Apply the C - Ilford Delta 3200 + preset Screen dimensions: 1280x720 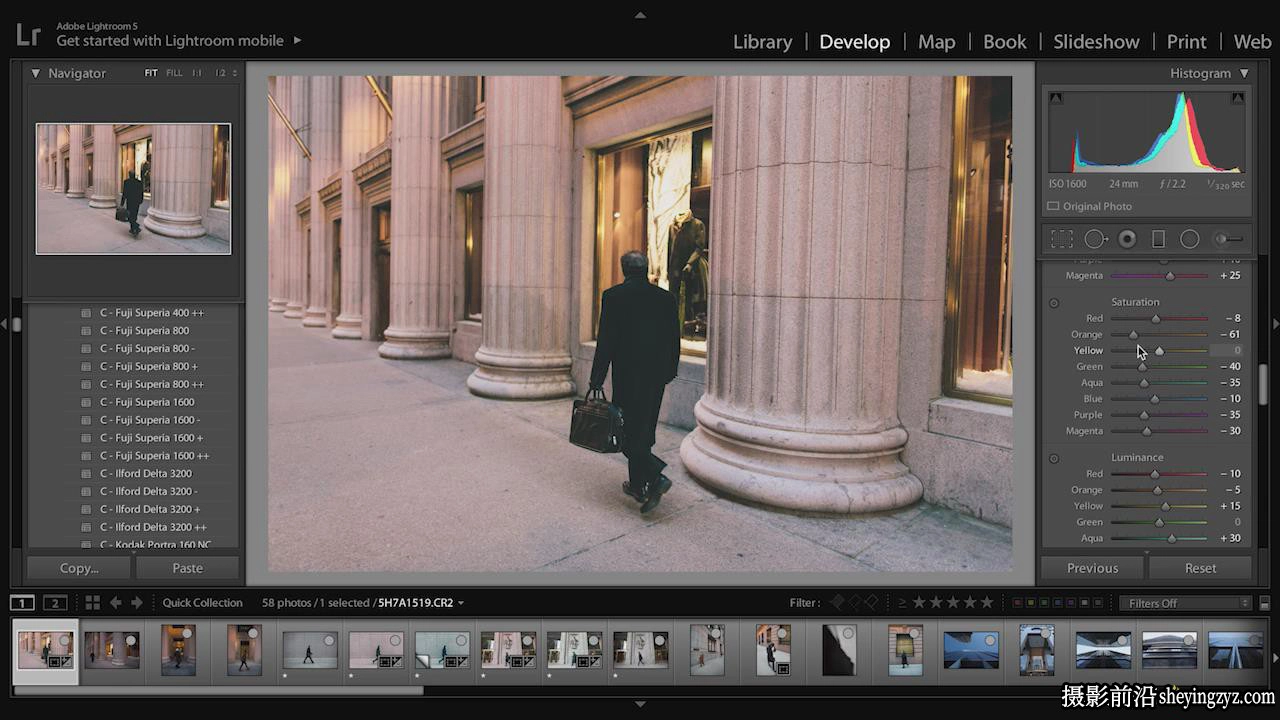point(150,509)
